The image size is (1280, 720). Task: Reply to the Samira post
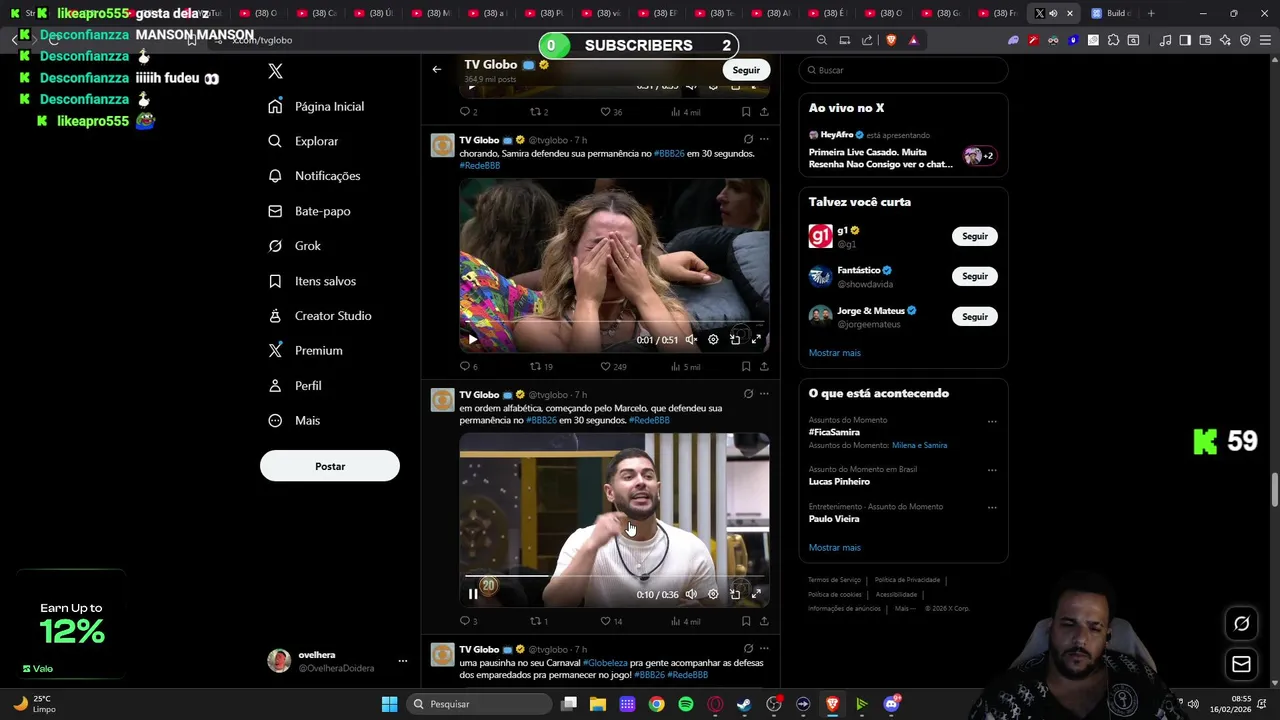point(468,367)
